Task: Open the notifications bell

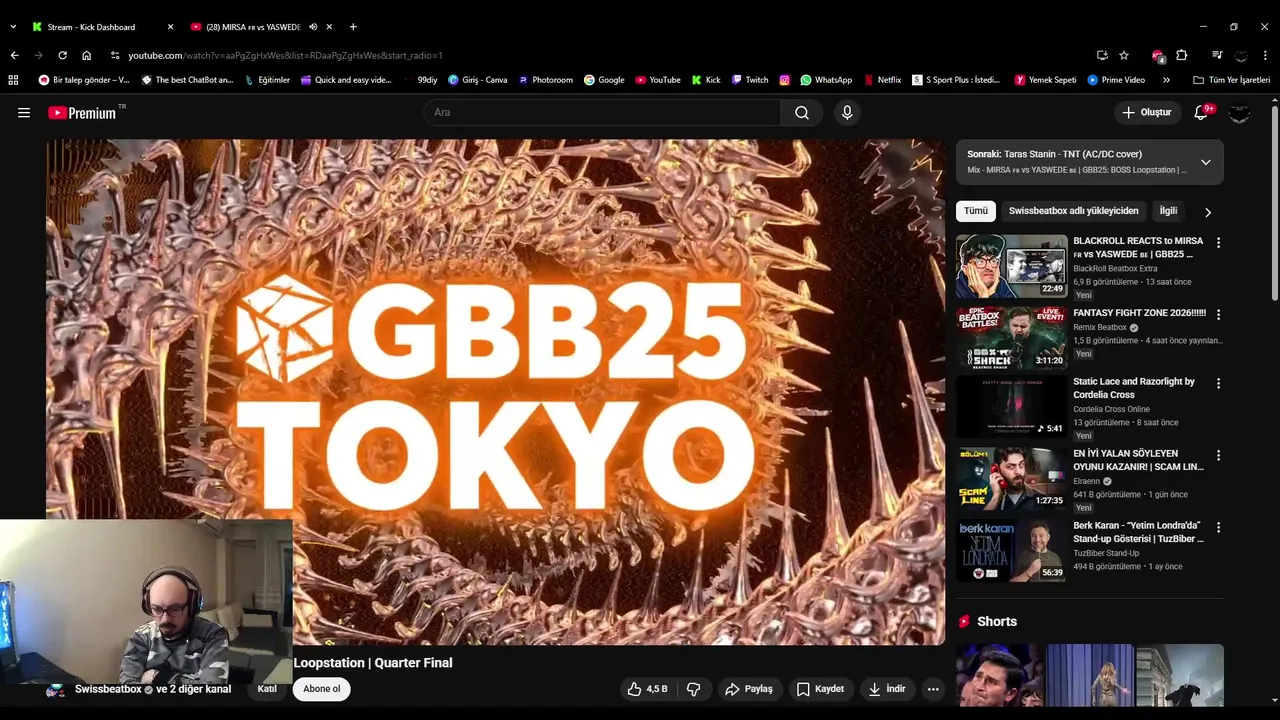Action: coord(1201,113)
